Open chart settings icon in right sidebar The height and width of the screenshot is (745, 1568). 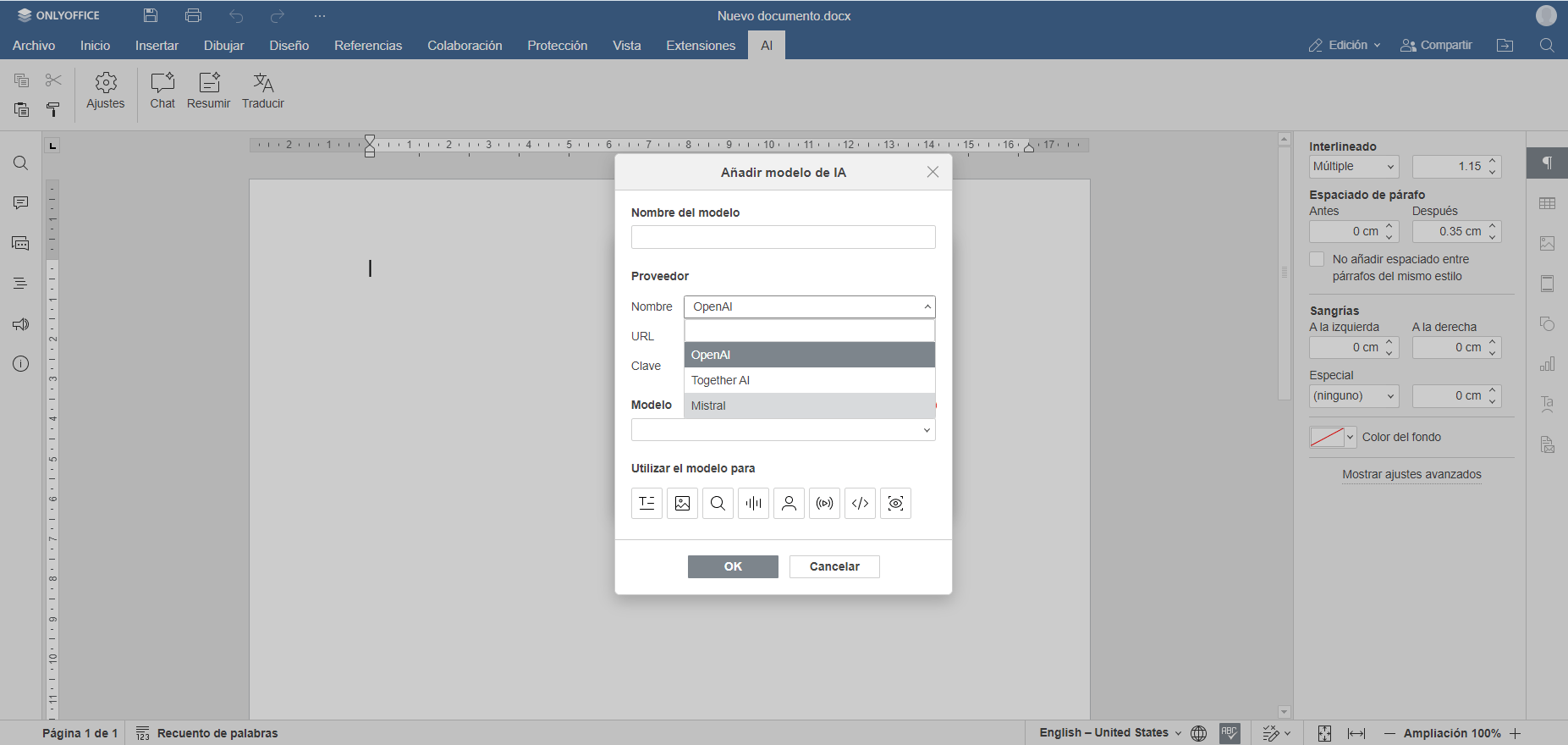point(1547,364)
